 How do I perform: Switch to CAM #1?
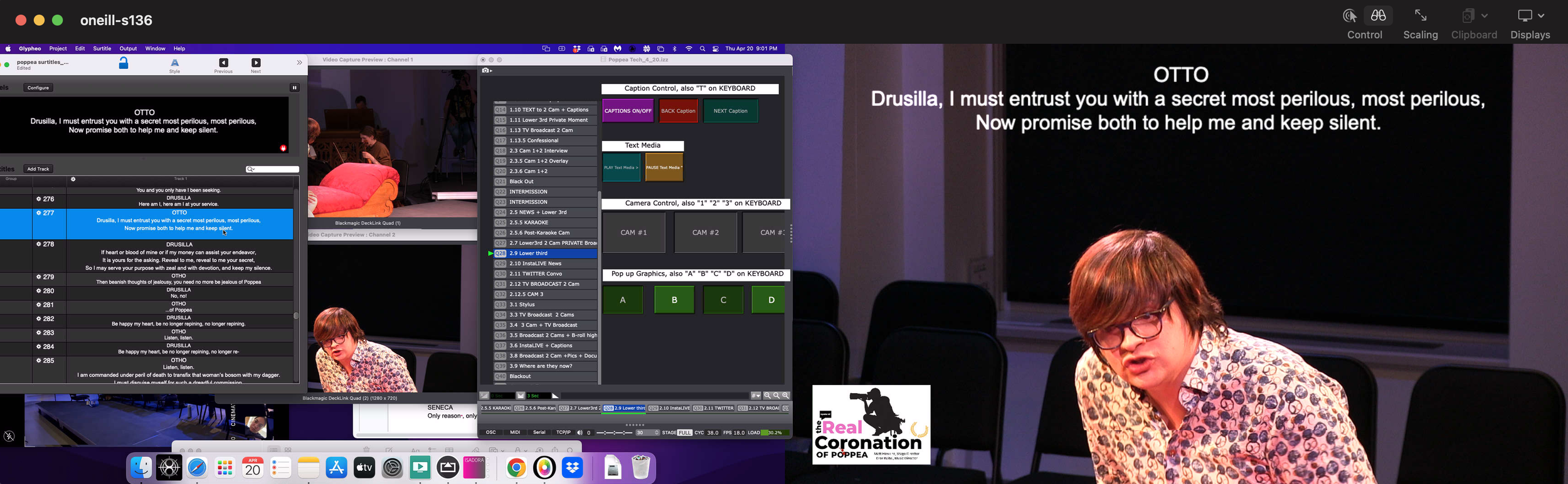pos(633,233)
